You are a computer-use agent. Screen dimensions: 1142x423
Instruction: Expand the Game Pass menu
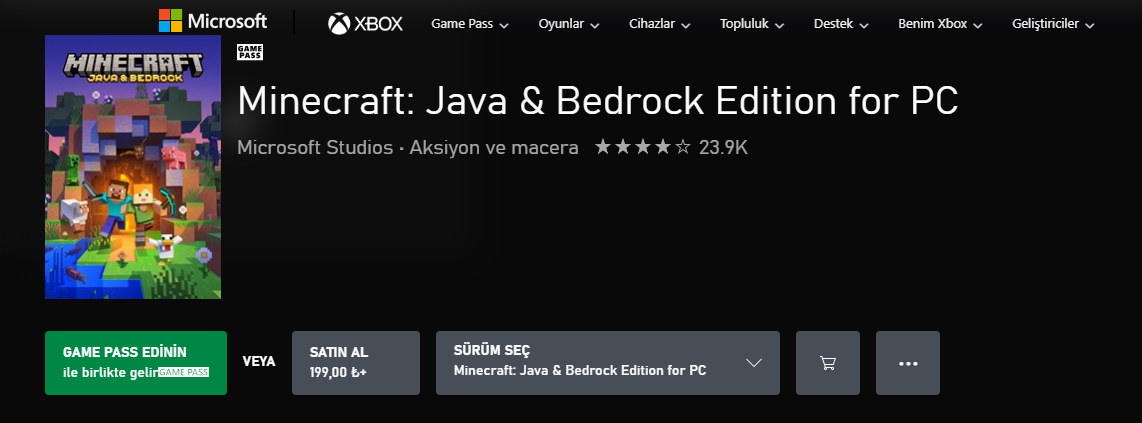coord(469,23)
